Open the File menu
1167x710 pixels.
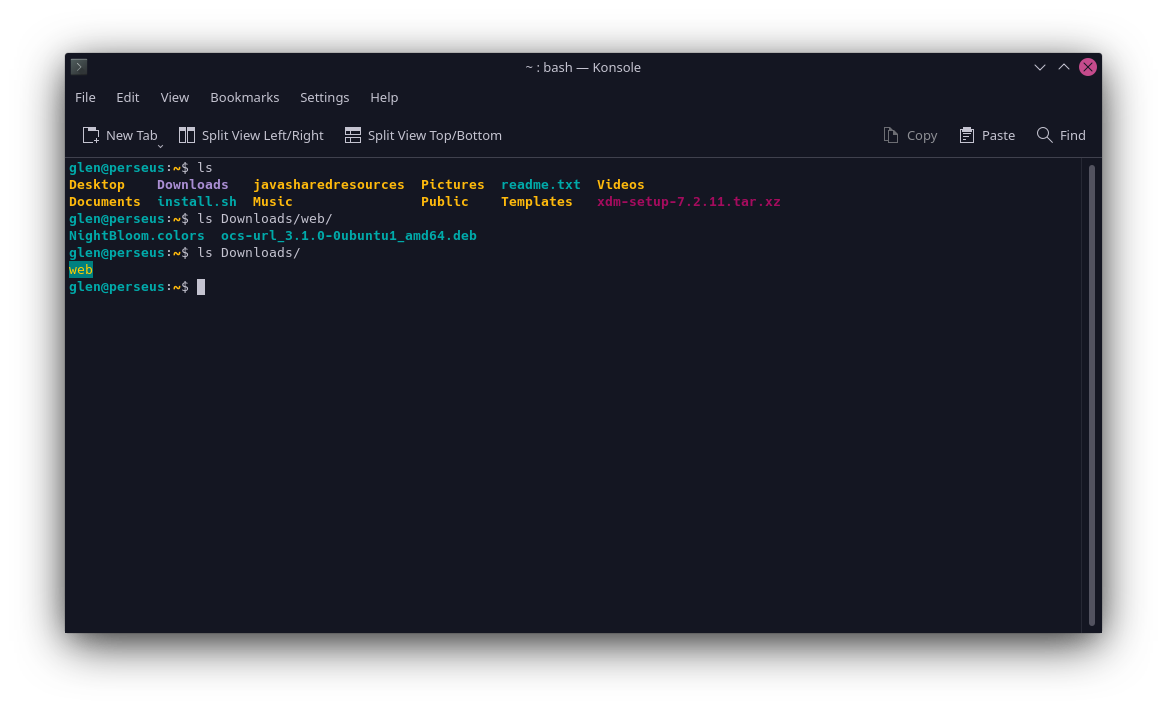85,97
